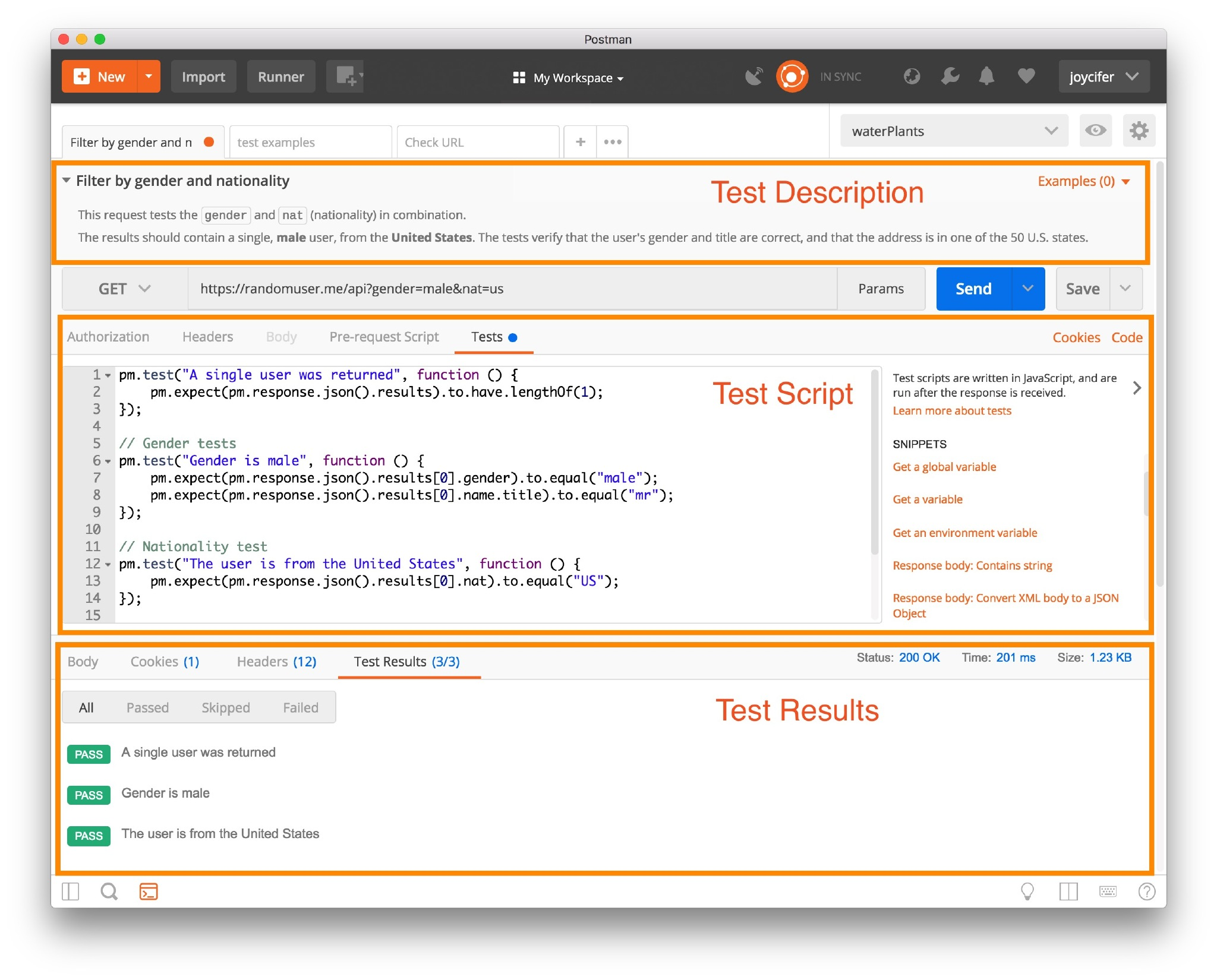Click the wrench settings icon

950,77
